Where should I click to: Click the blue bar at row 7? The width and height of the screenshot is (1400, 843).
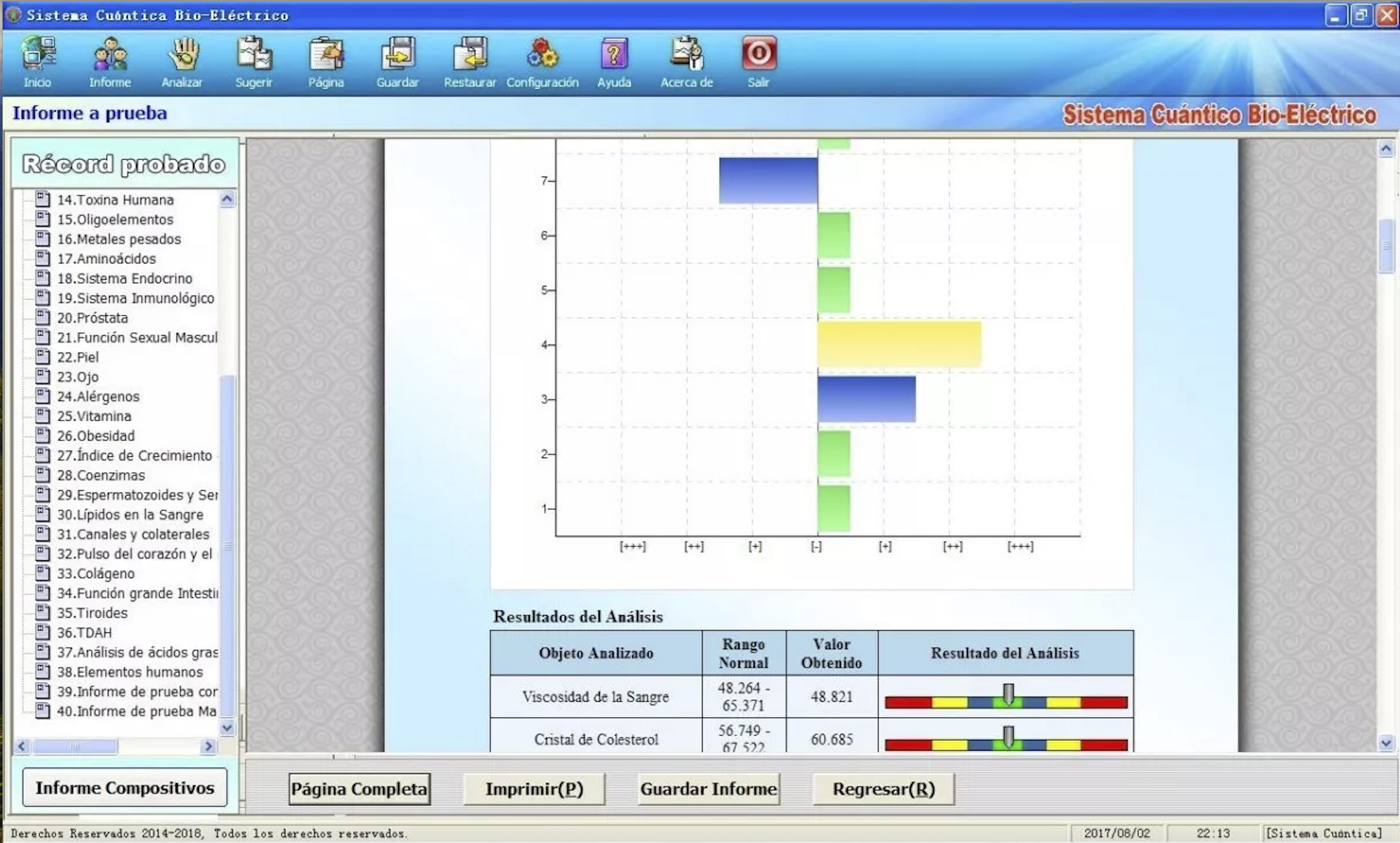click(x=769, y=180)
